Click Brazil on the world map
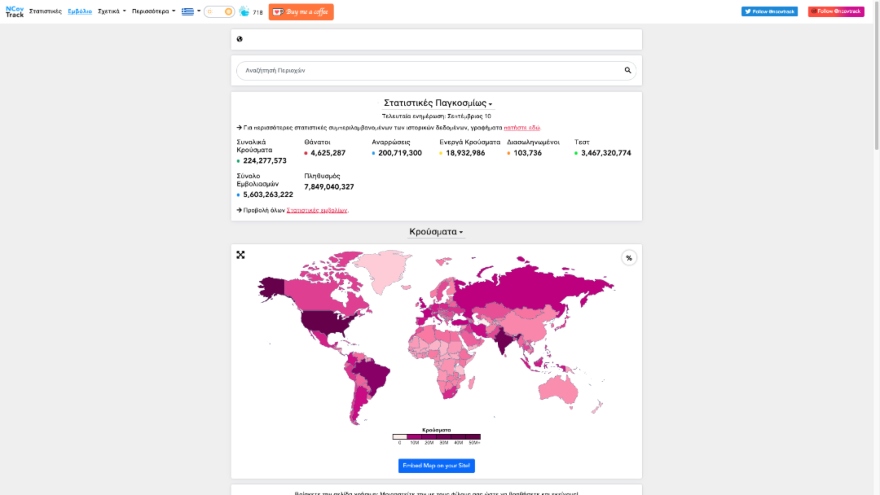 click(x=368, y=375)
